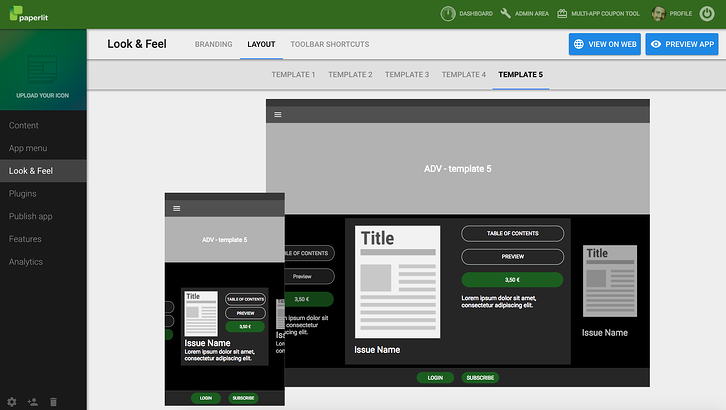The image size is (726, 410).
Task: Choose Template 2
Action: pyautogui.click(x=350, y=75)
